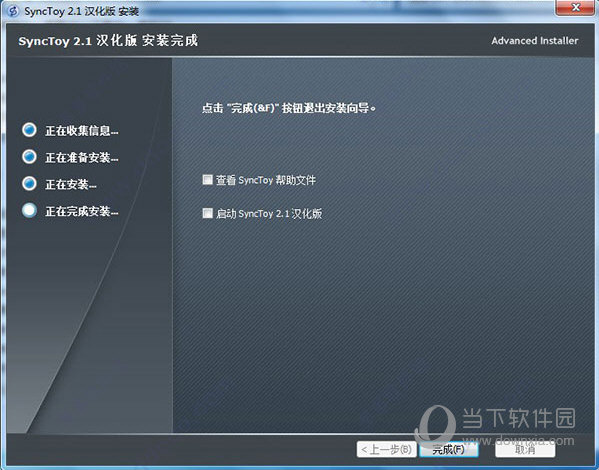
Task: Select the 正在准备安装 step label
Action: pos(82,157)
